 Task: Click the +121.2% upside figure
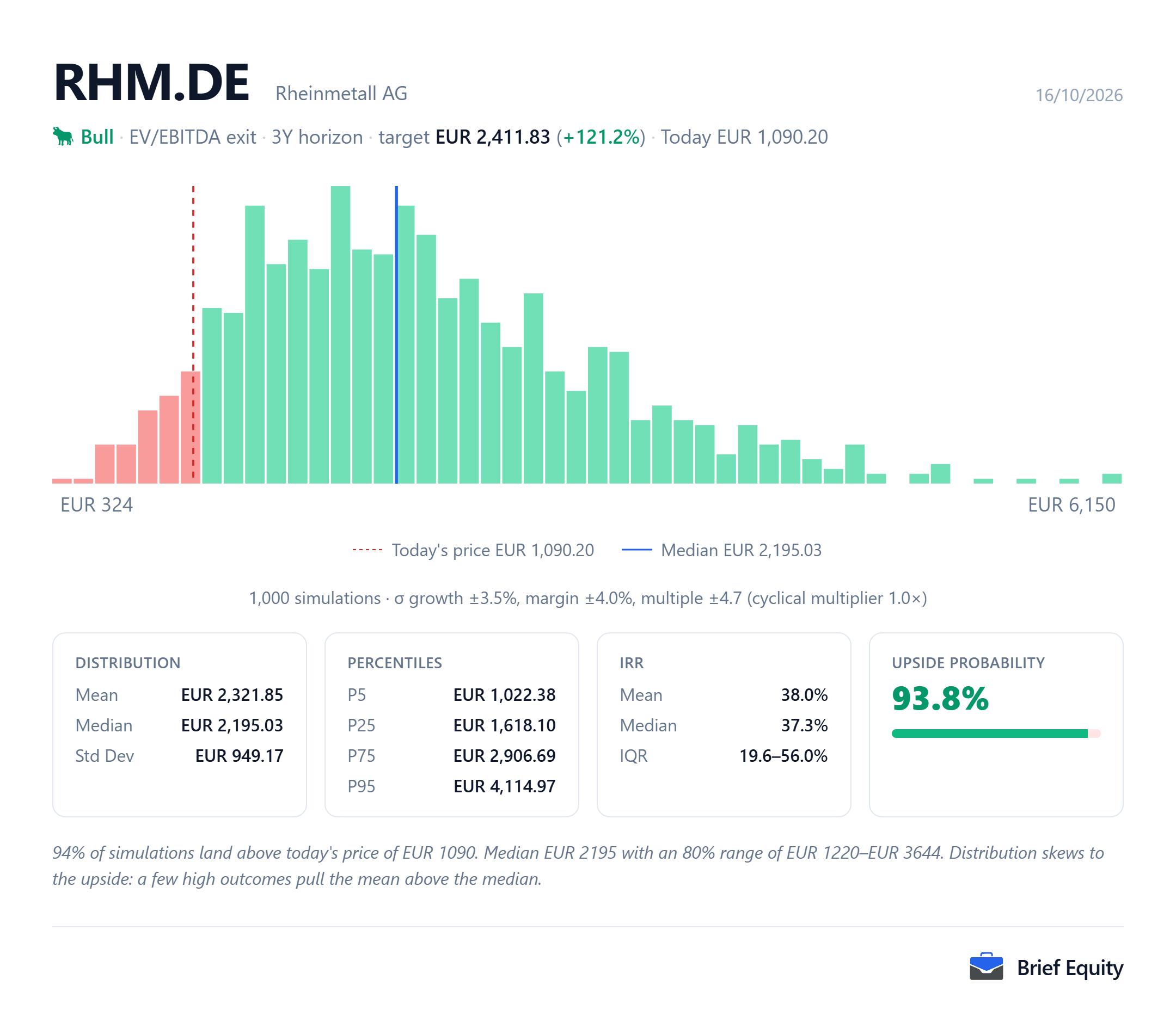click(x=601, y=137)
